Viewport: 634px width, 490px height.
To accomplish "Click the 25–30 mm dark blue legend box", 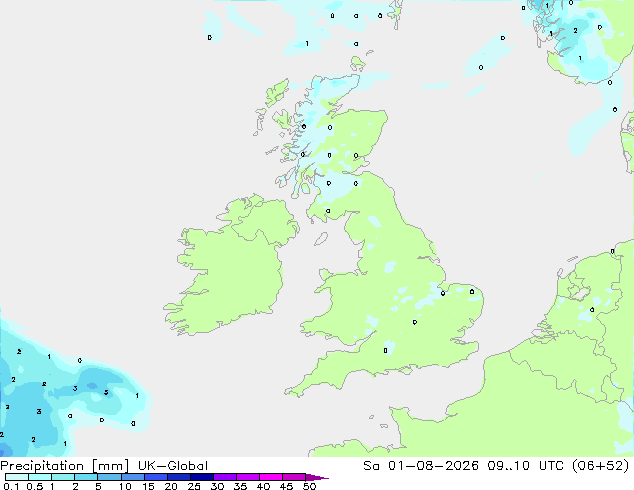I will pyautogui.click(x=202, y=477).
